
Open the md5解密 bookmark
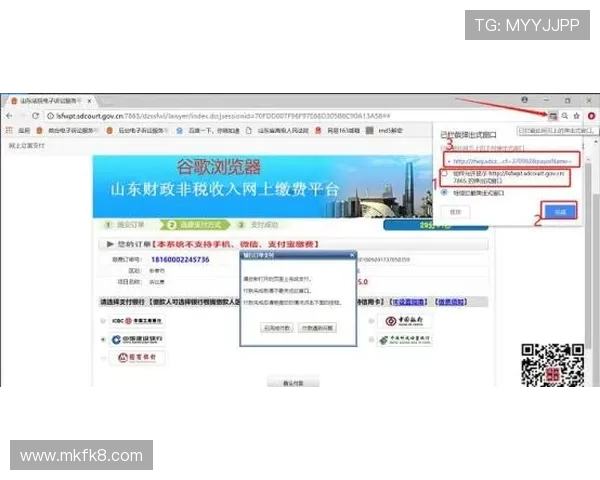pyautogui.click(x=384, y=131)
